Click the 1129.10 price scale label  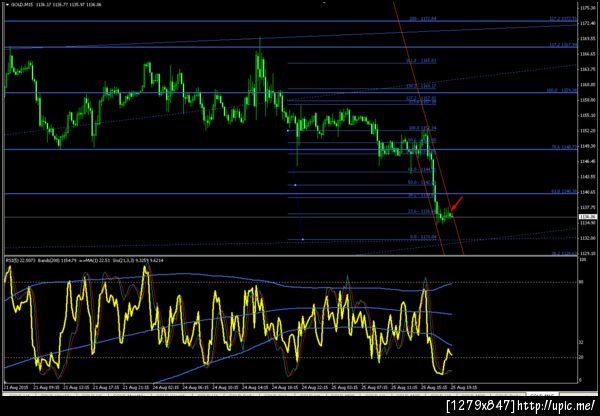pos(586,253)
